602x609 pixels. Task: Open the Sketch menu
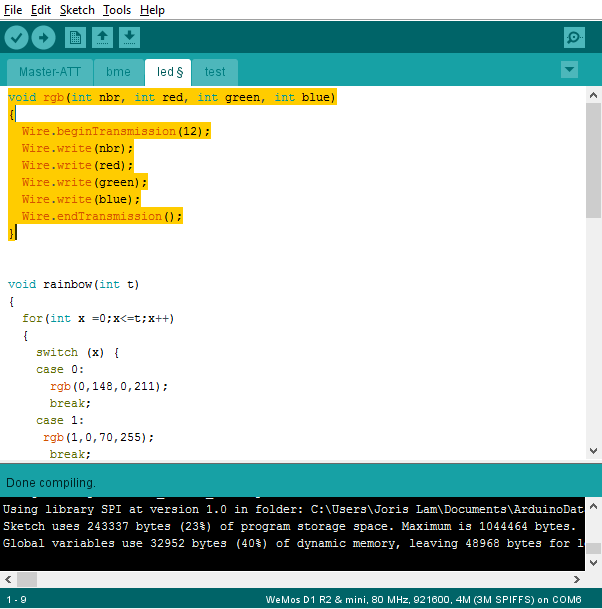pyautogui.click(x=77, y=10)
